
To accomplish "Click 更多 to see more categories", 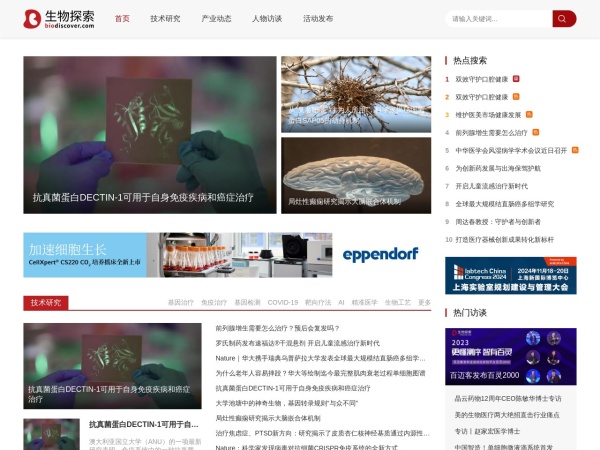I will (x=424, y=302).
